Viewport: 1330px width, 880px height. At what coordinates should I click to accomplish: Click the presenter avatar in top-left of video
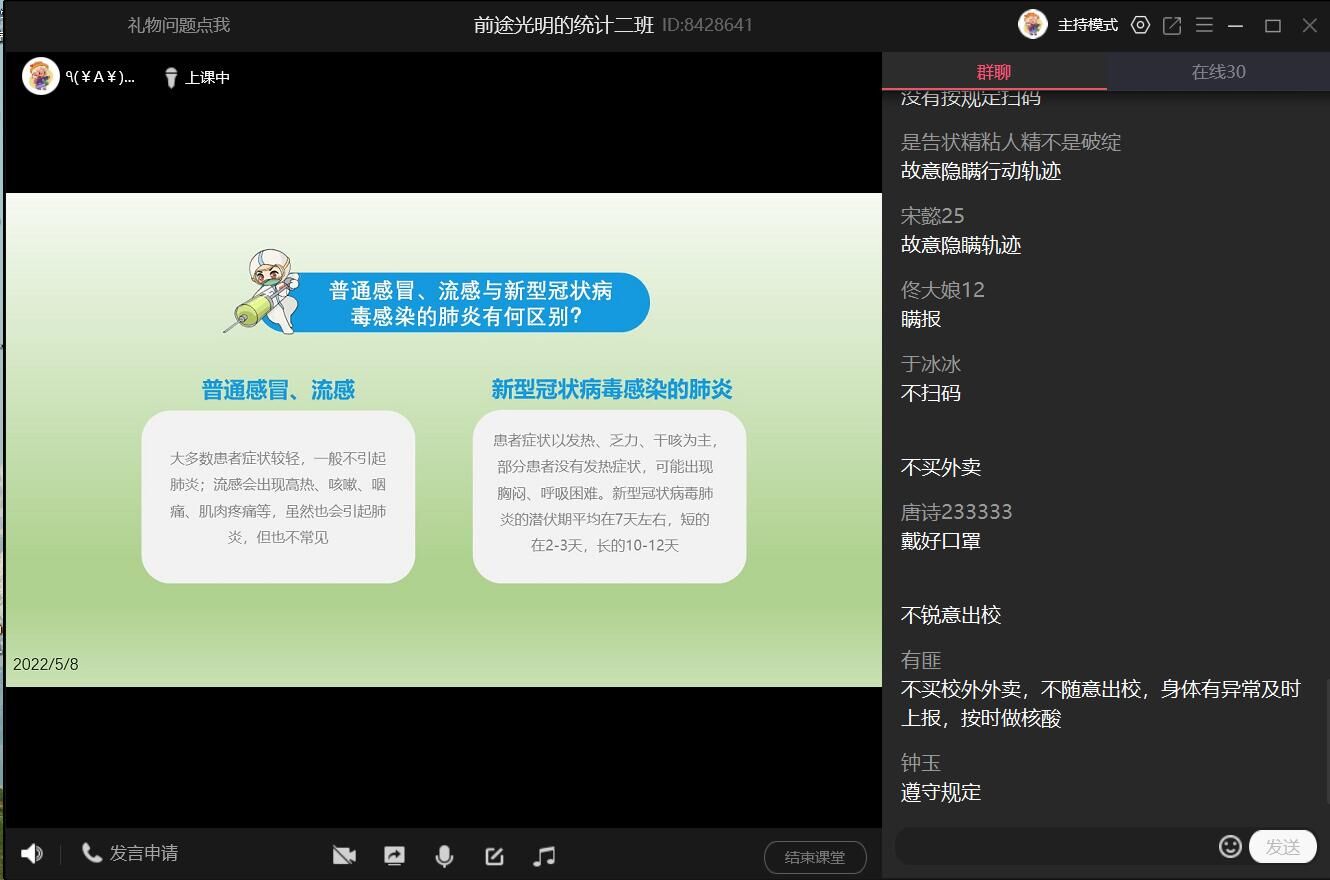41,77
